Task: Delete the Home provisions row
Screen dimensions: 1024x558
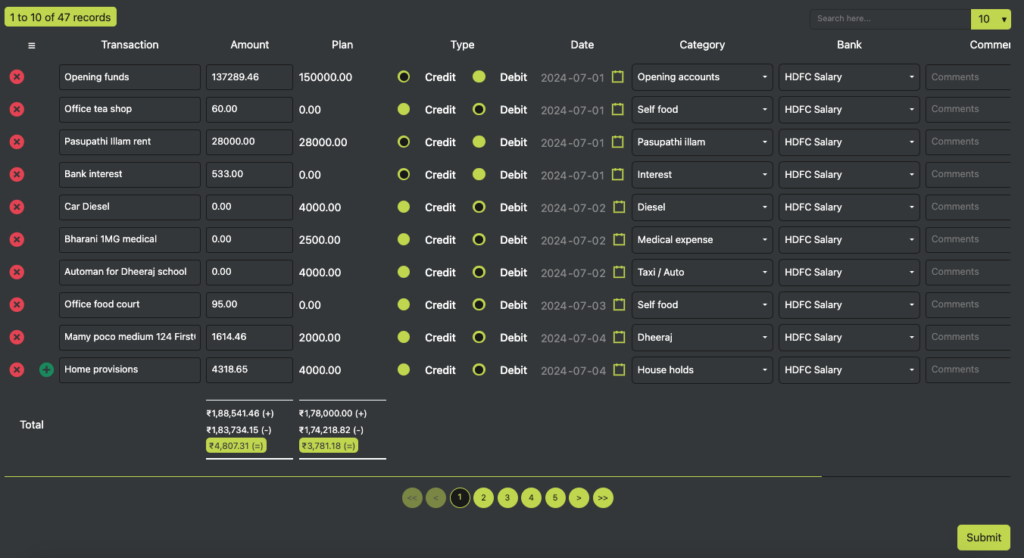Action: (17, 370)
